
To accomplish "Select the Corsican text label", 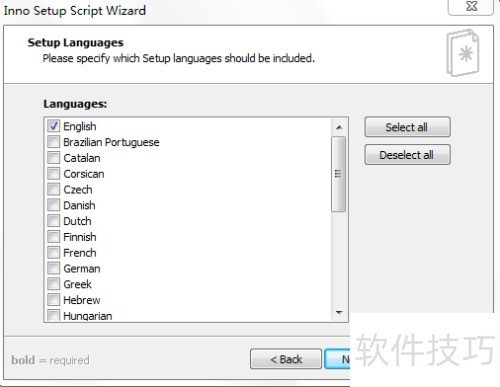I will tap(84, 174).
